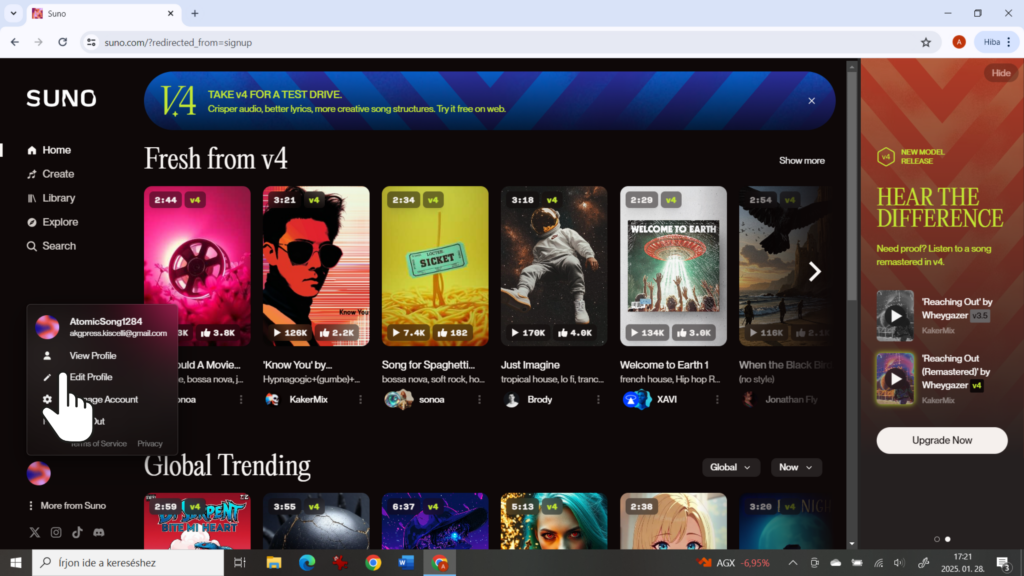Click Show more for Fresh from v4
Screen dimensions: 1024x576
(801, 160)
